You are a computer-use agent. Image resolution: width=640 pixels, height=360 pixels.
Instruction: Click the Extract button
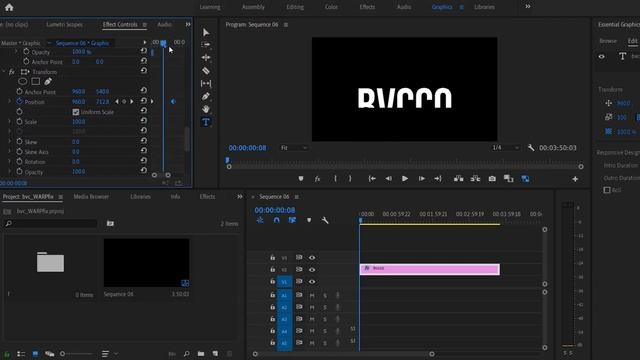pyautogui.click(x=475, y=179)
